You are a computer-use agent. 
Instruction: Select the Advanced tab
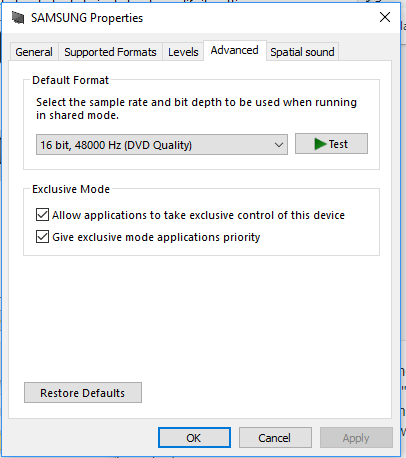pos(235,51)
